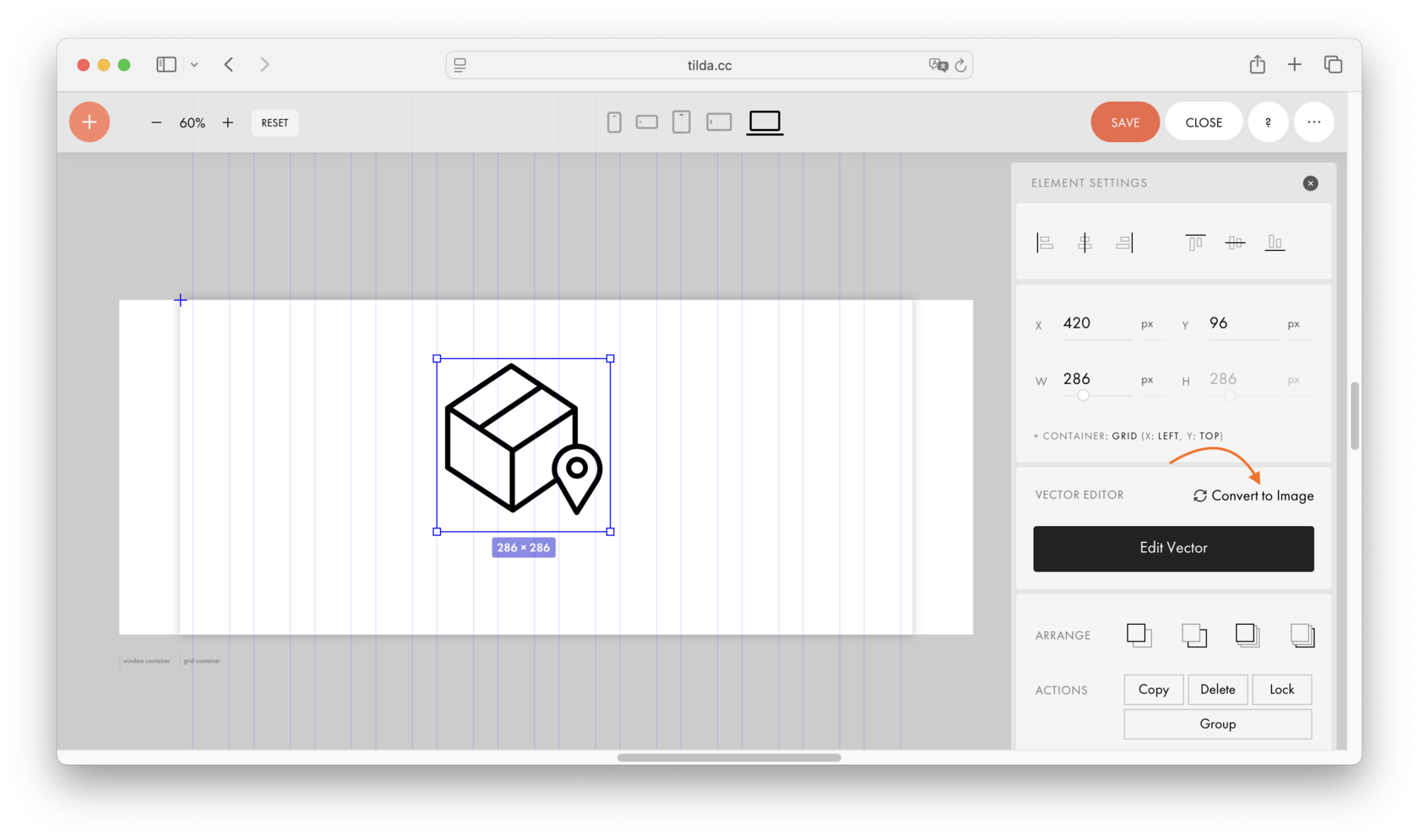Open the add-block plus button
Viewport: 1419px width, 840px height.
pos(89,122)
